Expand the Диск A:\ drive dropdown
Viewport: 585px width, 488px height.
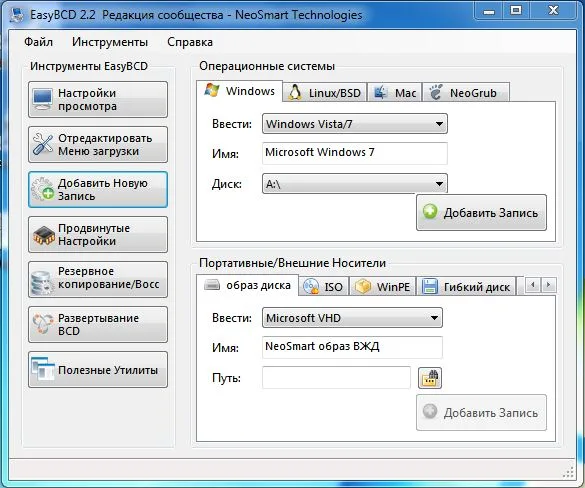(x=355, y=184)
